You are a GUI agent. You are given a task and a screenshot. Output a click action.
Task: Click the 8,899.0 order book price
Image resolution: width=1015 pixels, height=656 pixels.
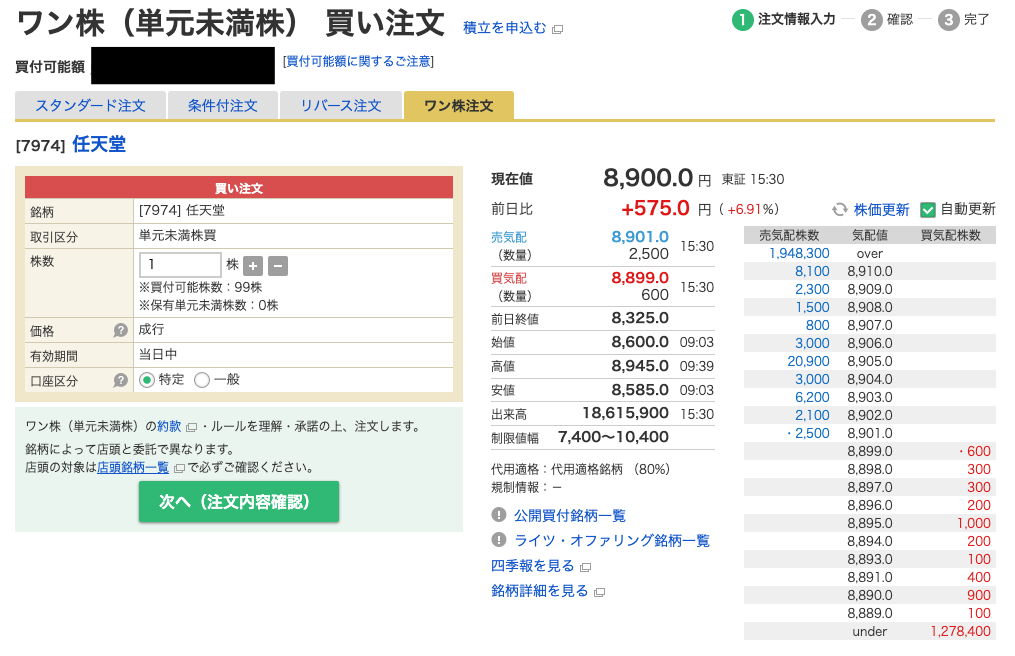(870, 451)
